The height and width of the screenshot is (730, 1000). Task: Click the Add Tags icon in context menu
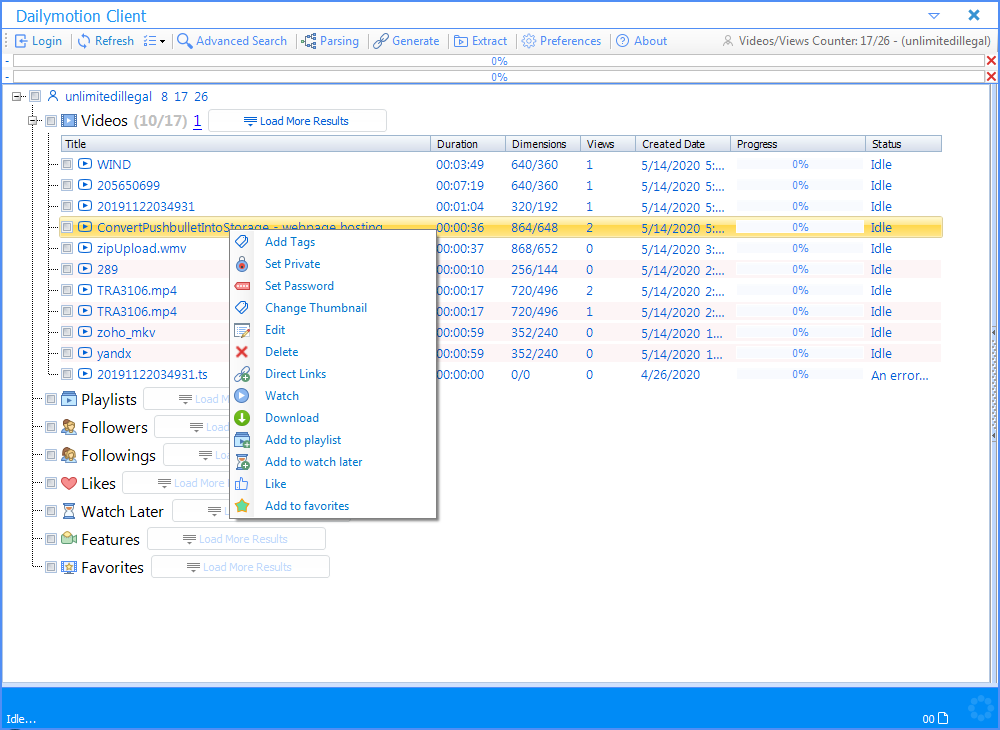[242, 242]
